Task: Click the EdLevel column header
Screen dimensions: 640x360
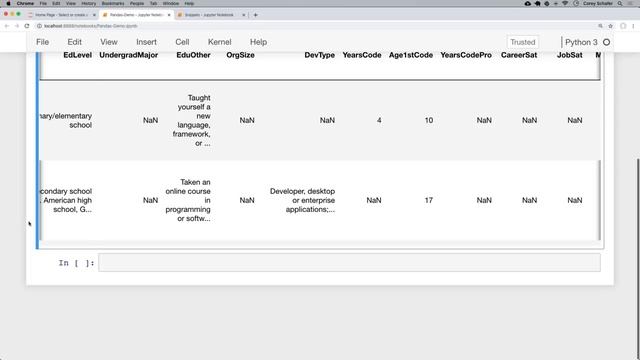Action: [x=78, y=55]
